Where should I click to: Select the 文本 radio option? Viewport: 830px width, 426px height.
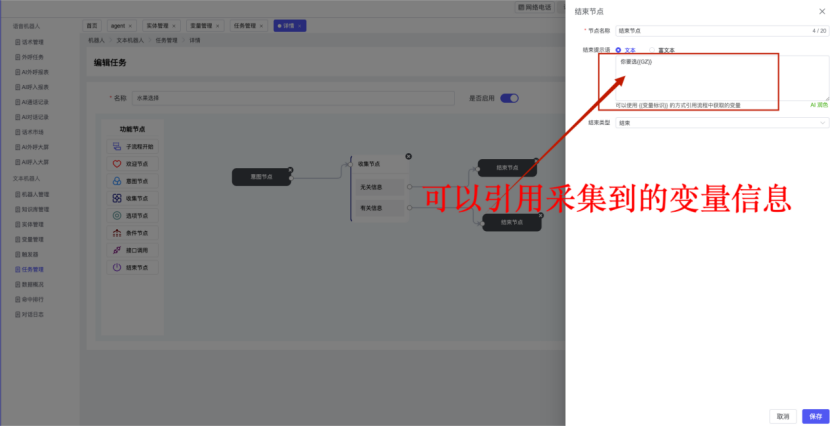[619, 49]
